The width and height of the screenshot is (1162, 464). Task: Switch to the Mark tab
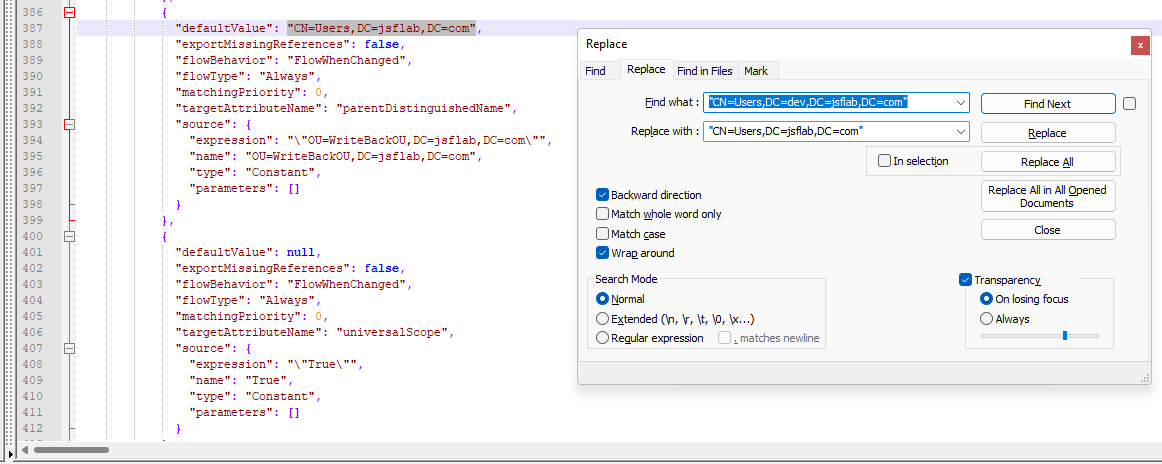756,71
